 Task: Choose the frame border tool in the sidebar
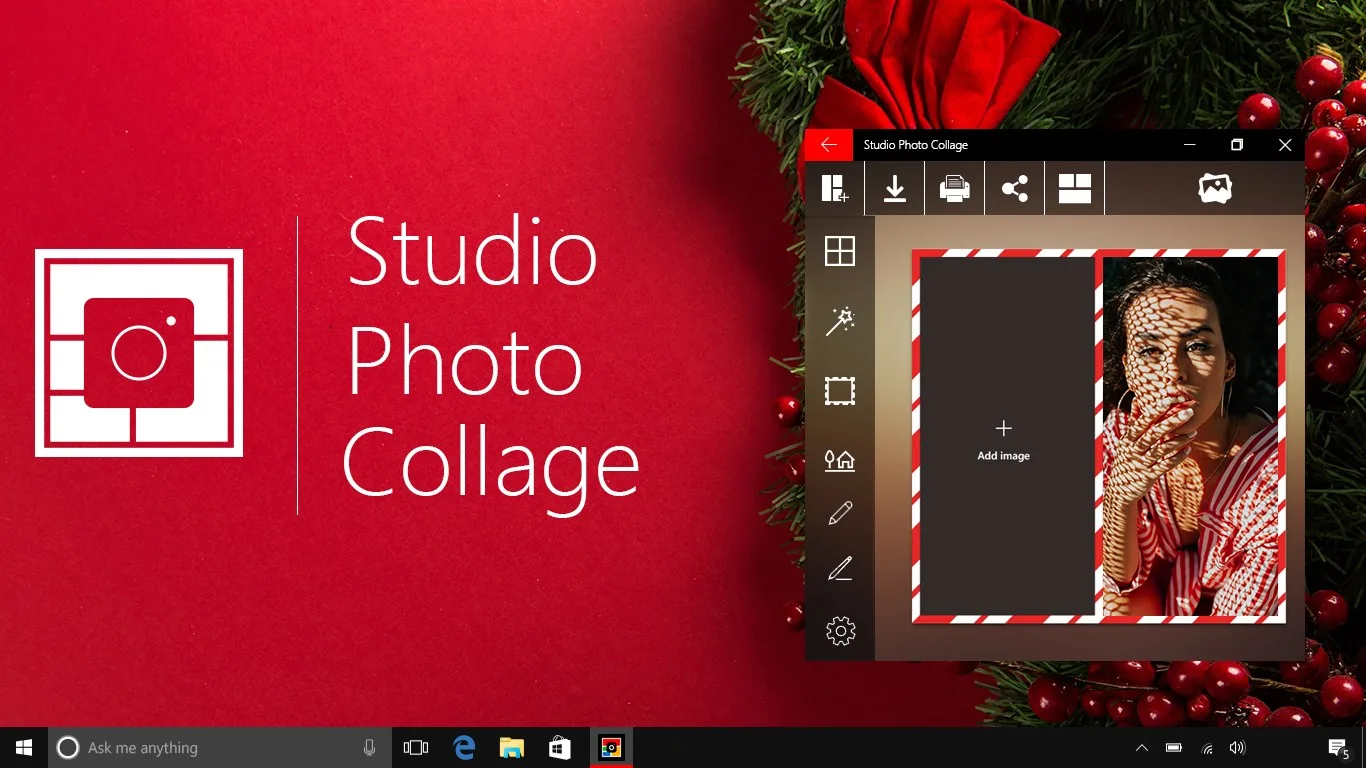pyautogui.click(x=840, y=391)
